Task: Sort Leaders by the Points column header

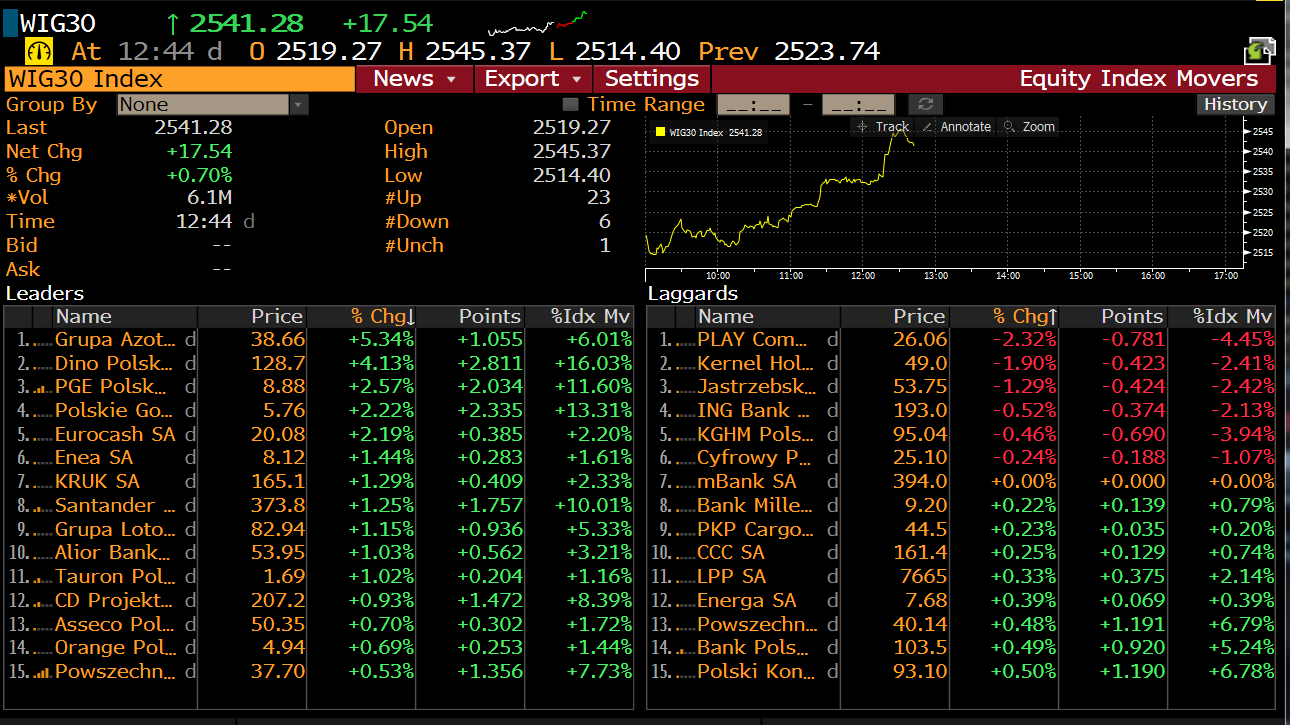Action: 471,317
